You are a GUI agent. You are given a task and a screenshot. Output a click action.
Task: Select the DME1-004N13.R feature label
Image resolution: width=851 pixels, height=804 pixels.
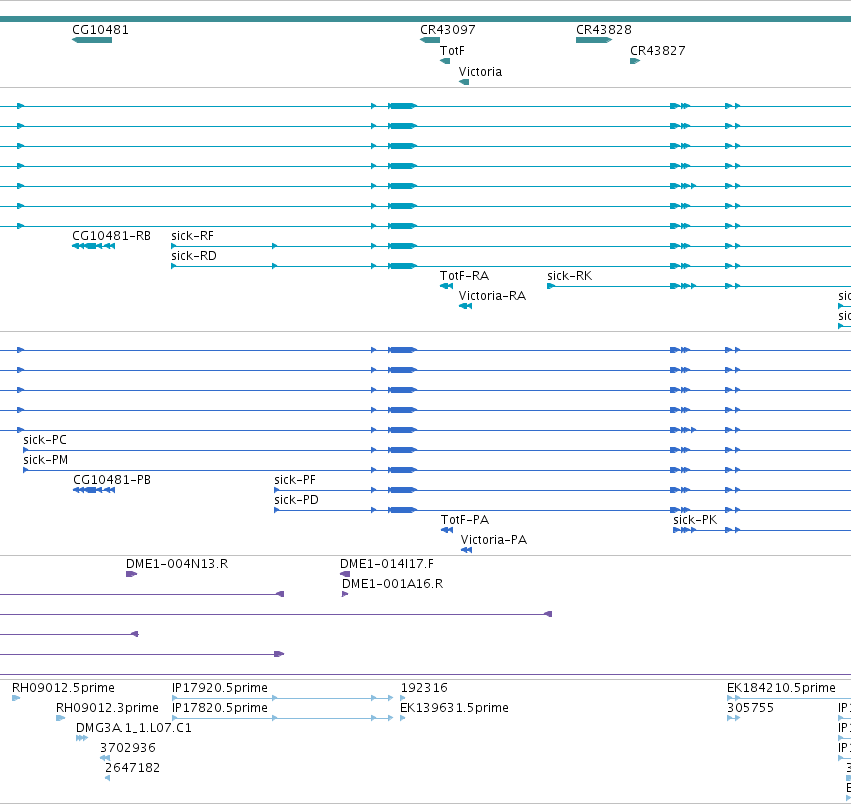[177, 564]
